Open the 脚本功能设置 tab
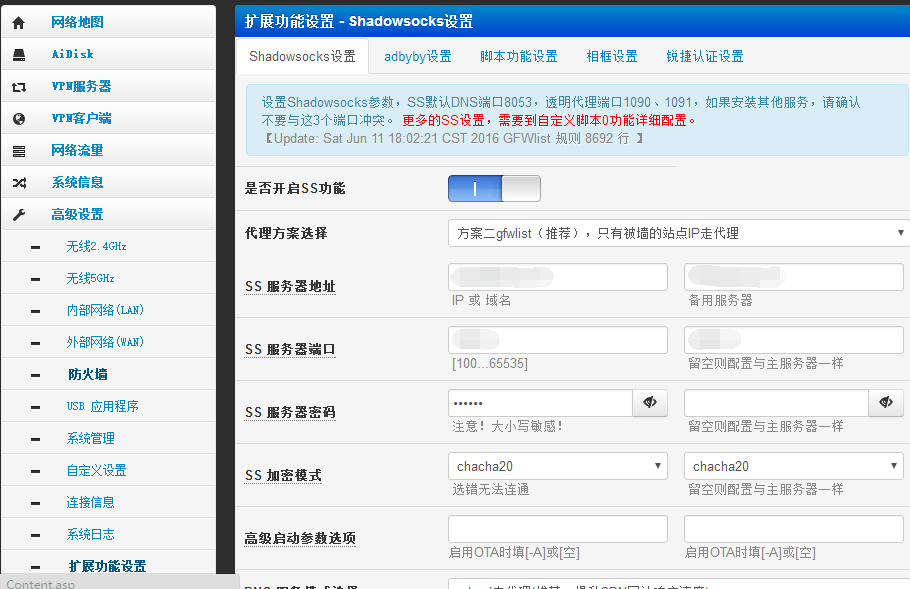This screenshot has width=910, height=589. [518, 56]
